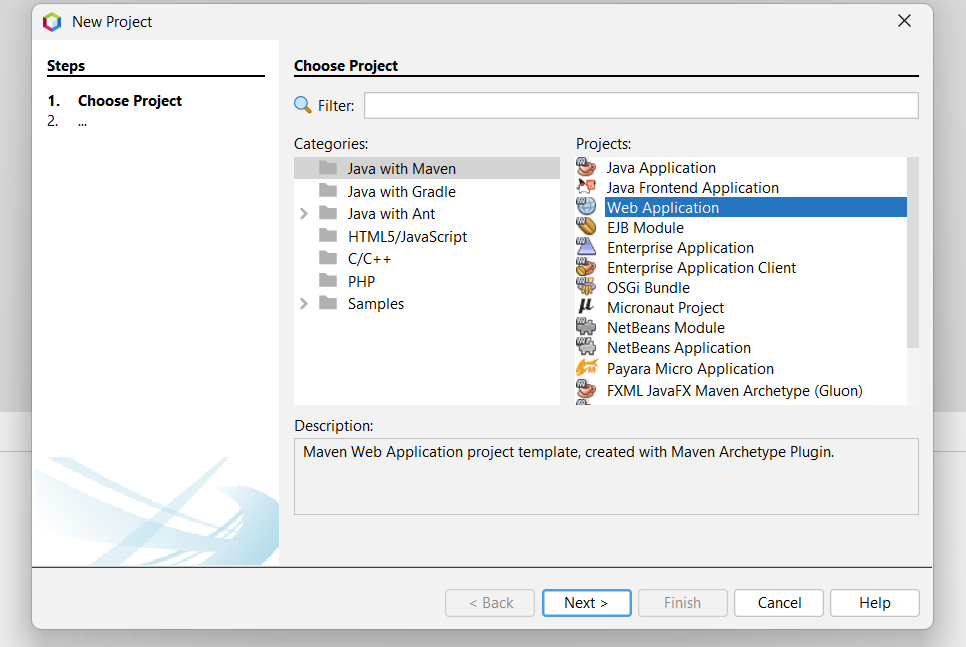Screen dimensions: 966x647
Task: Close the New Project window
Action: click(x=904, y=21)
